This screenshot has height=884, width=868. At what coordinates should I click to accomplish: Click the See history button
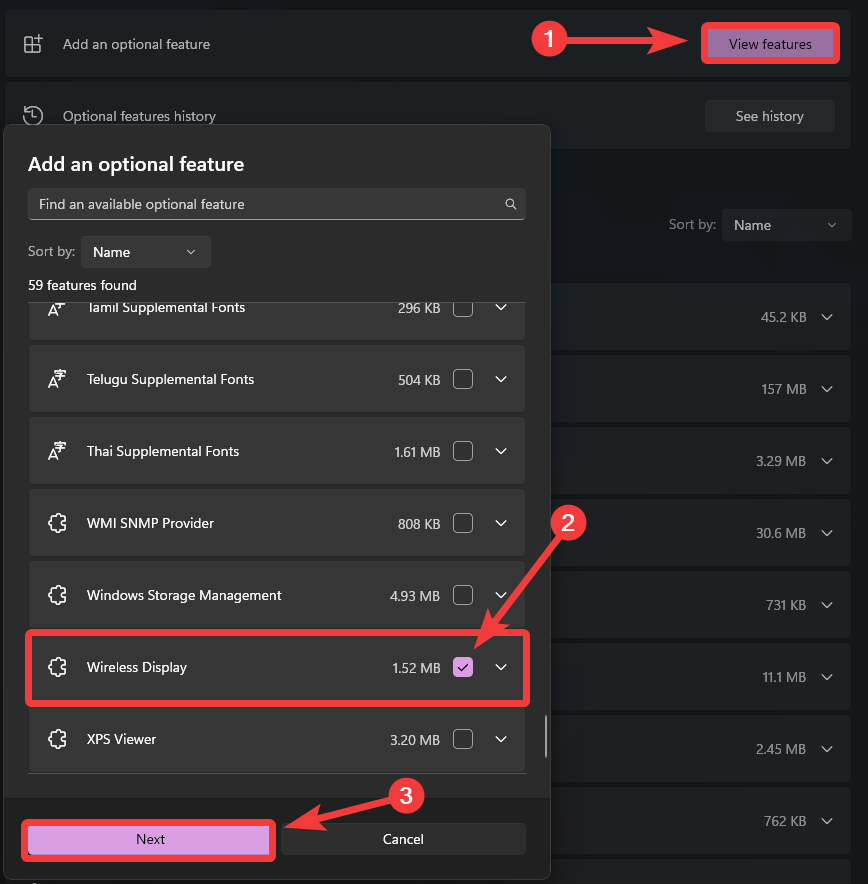pyautogui.click(x=769, y=116)
